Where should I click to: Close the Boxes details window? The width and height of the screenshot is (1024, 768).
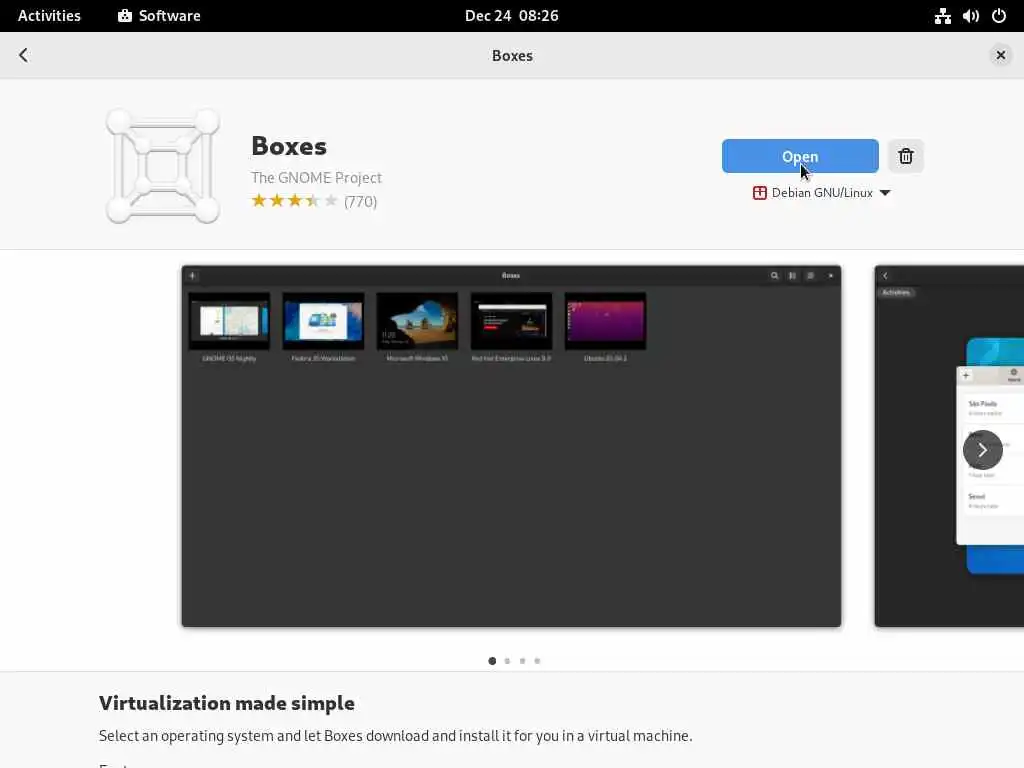[1000, 55]
